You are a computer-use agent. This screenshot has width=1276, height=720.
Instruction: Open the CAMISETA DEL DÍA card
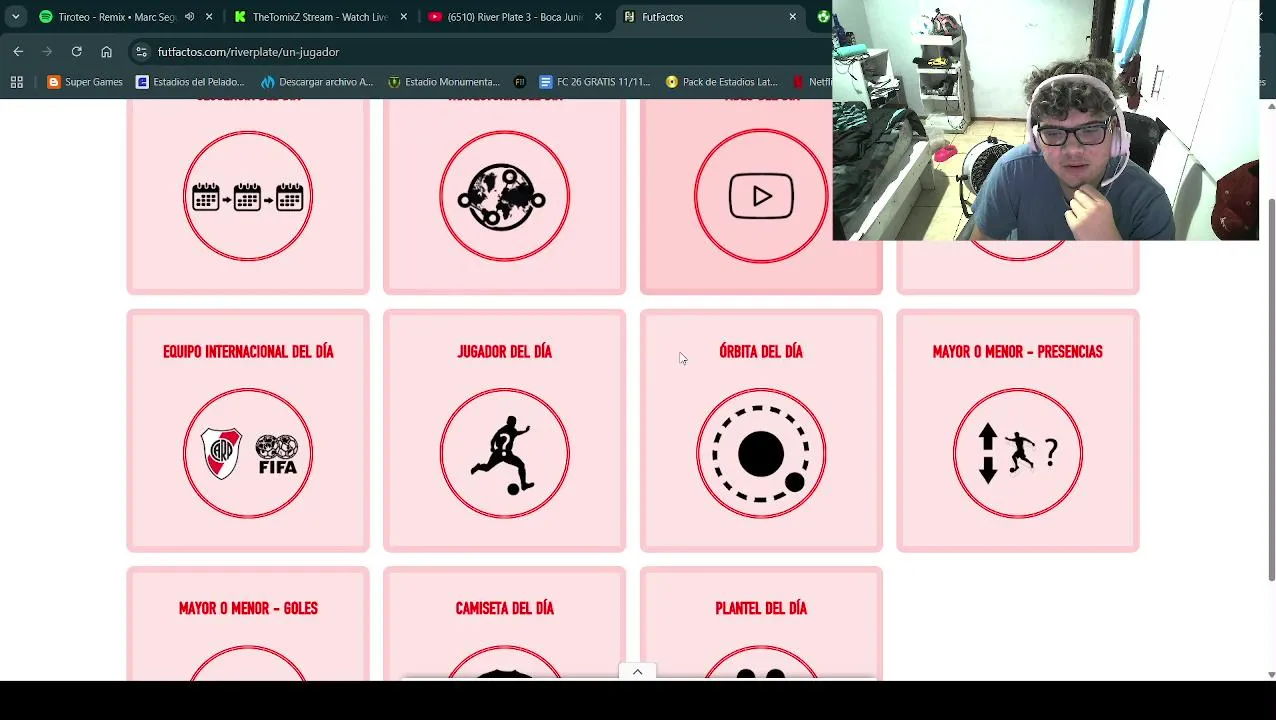click(504, 625)
